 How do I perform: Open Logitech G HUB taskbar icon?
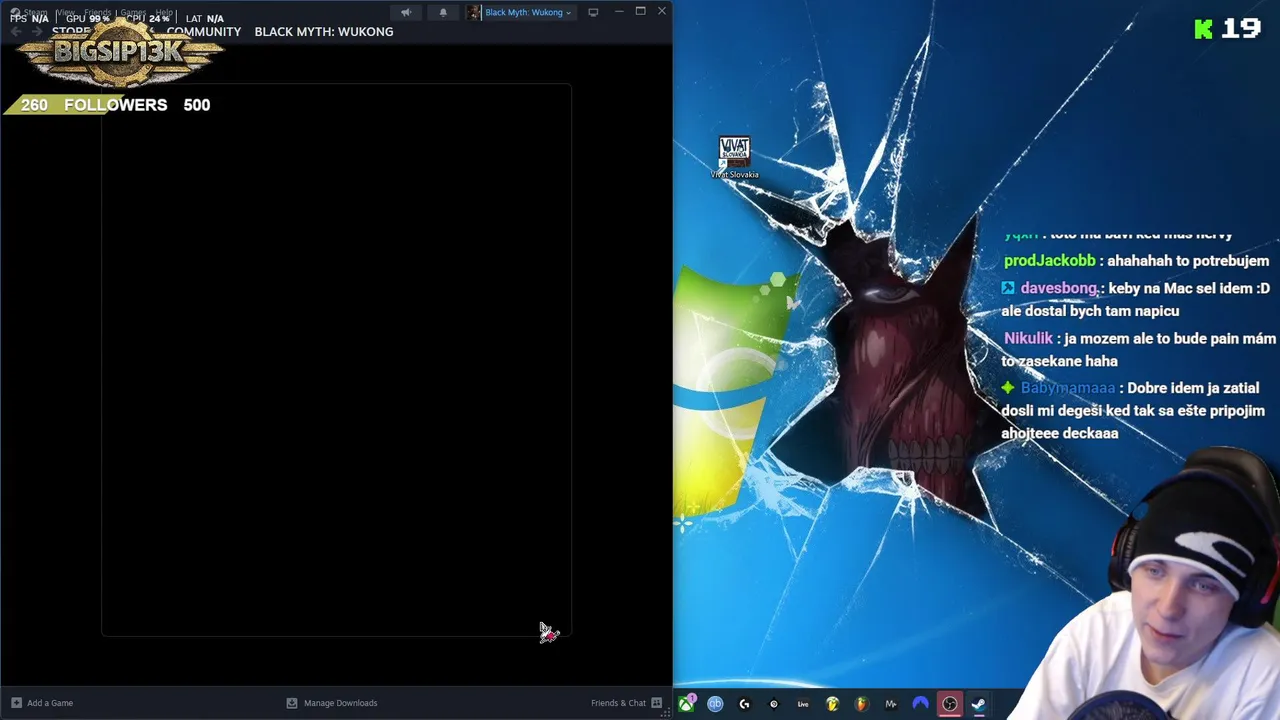(x=744, y=704)
